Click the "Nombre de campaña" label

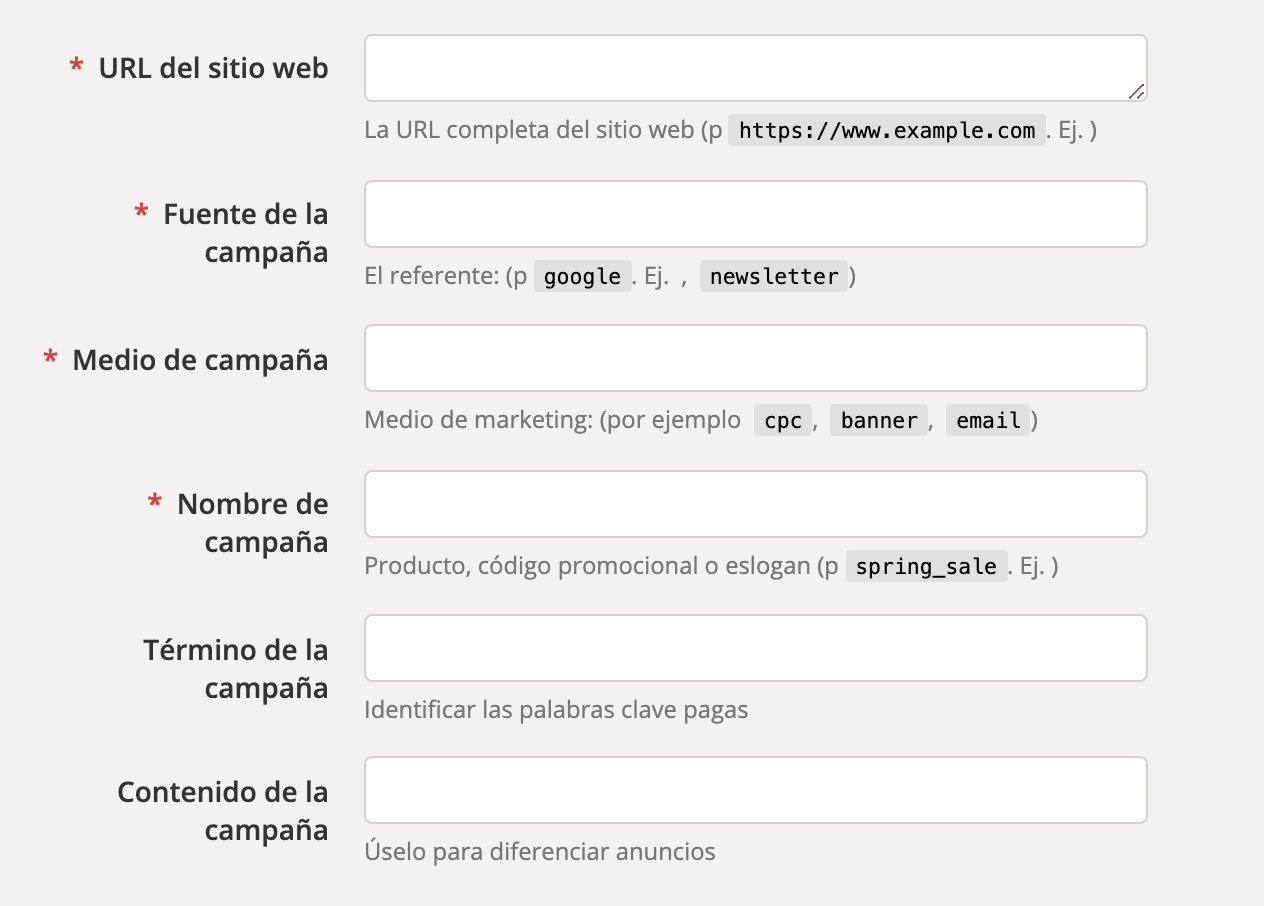253,523
